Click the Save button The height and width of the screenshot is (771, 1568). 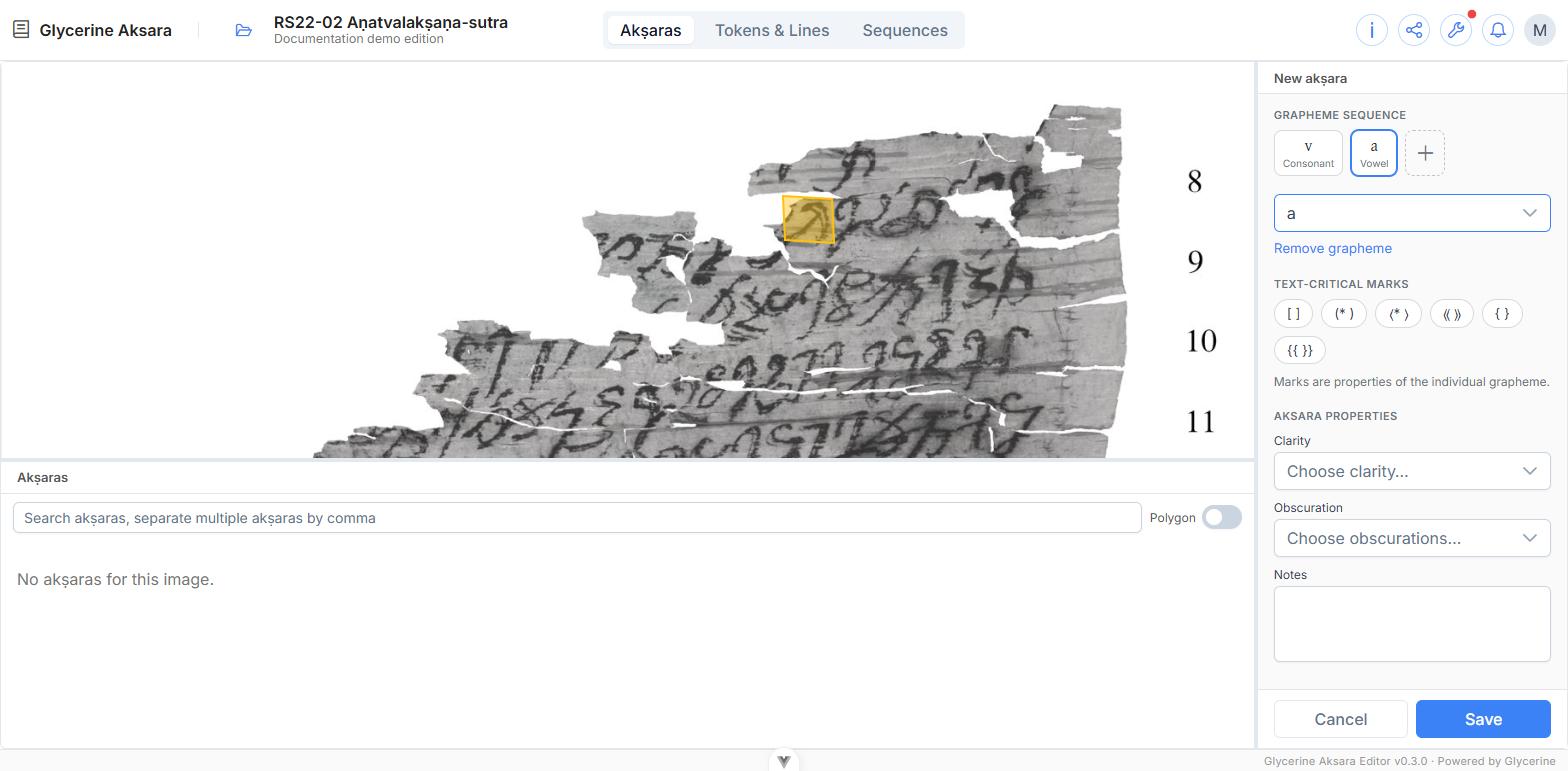coord(1483,719)
